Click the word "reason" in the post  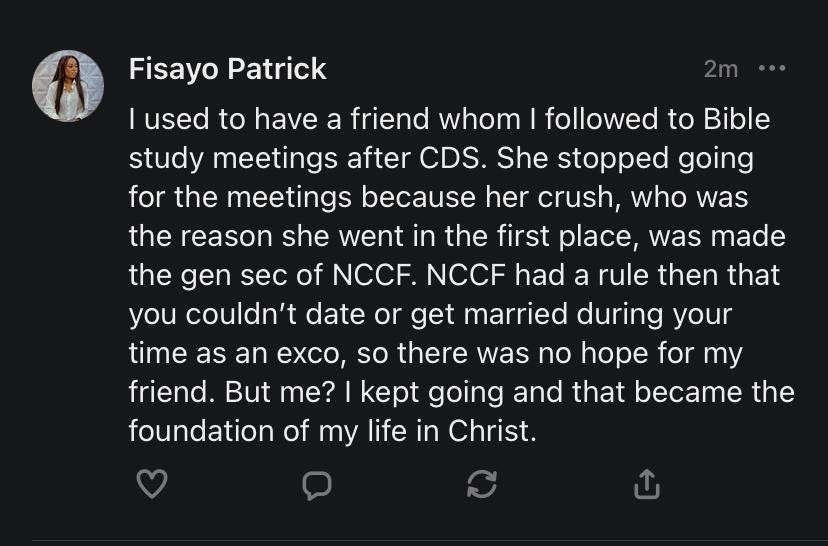(224, 236)
